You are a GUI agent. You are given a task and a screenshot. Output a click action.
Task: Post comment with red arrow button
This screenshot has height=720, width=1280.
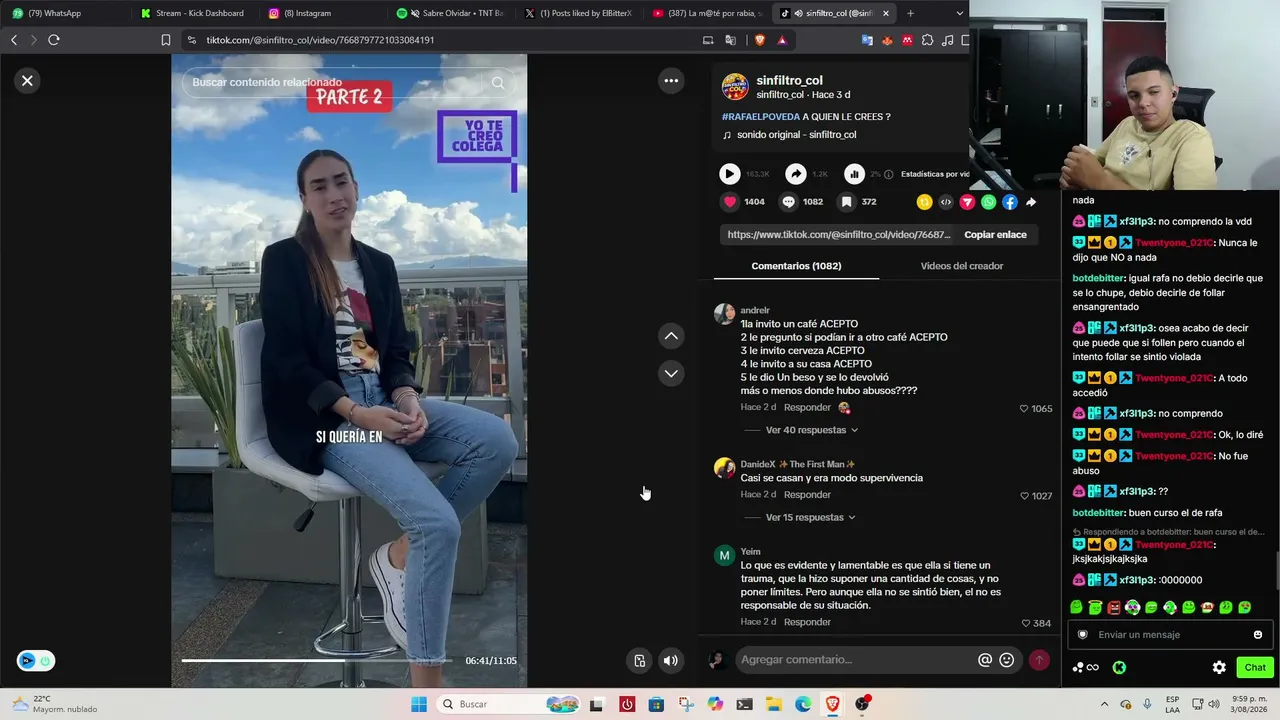[x=1039, y=660]
